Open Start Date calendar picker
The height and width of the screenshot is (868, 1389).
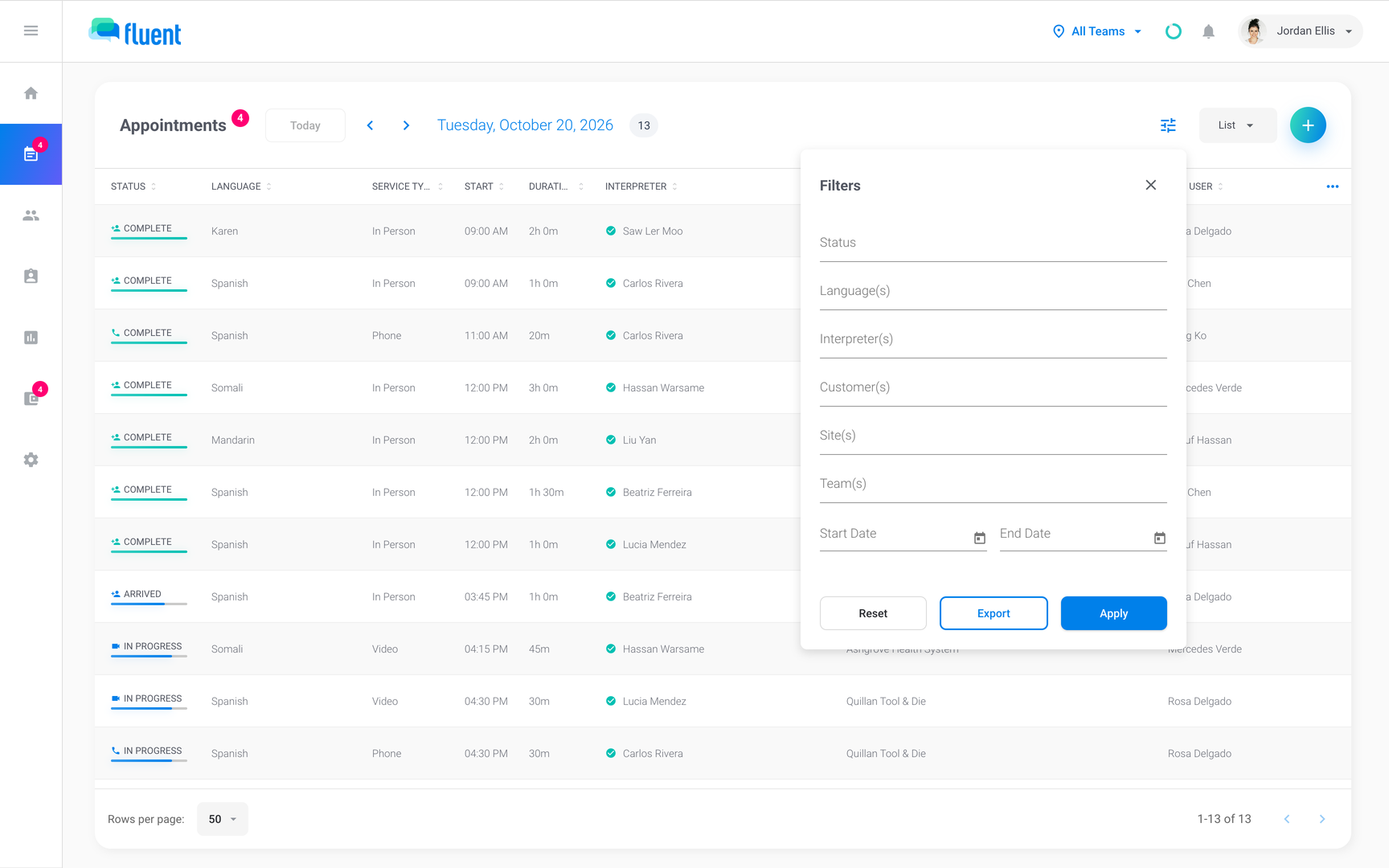979,538
